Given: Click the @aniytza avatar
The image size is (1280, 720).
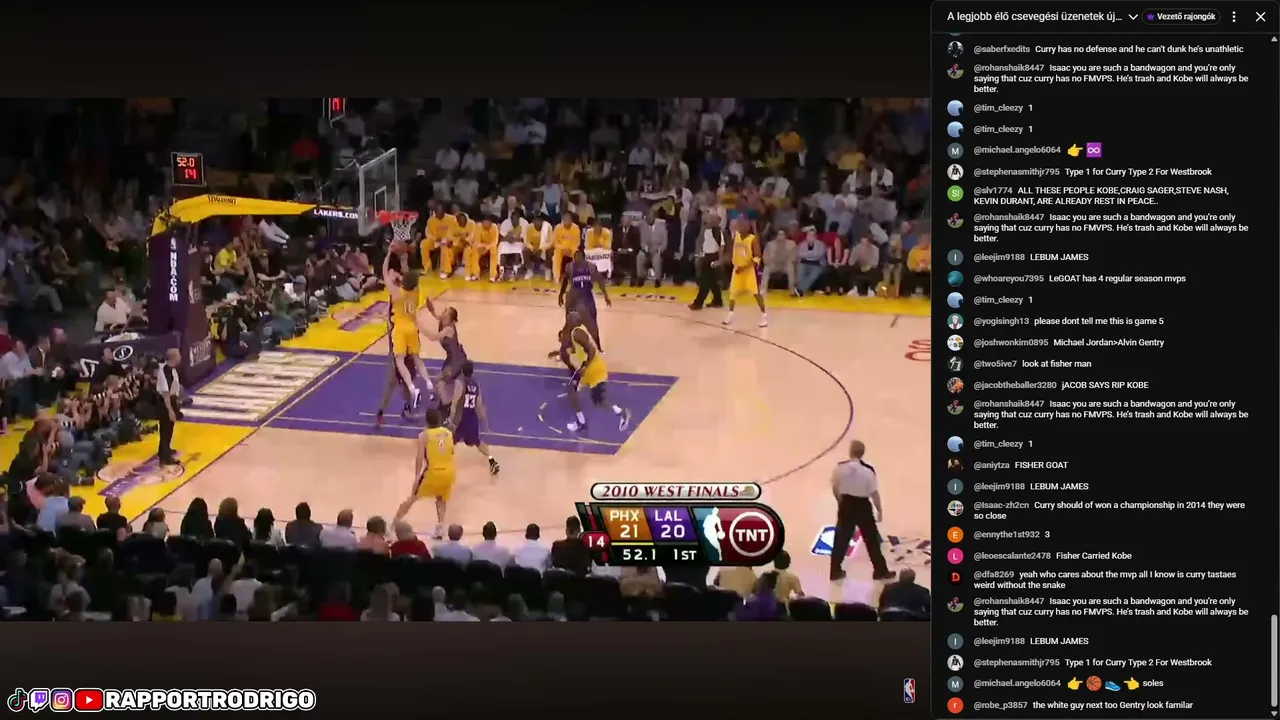Looking at the screenshot, I should pyautogui.click(x=955, y=465).
